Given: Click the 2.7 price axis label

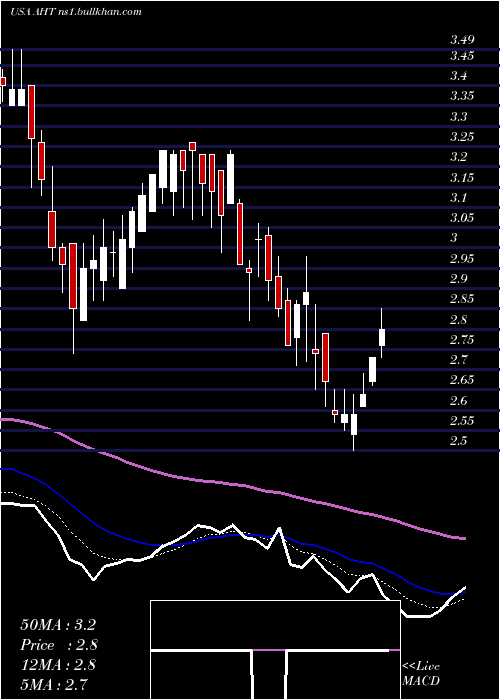Looking at the screenshot, I should pos(458,360).
